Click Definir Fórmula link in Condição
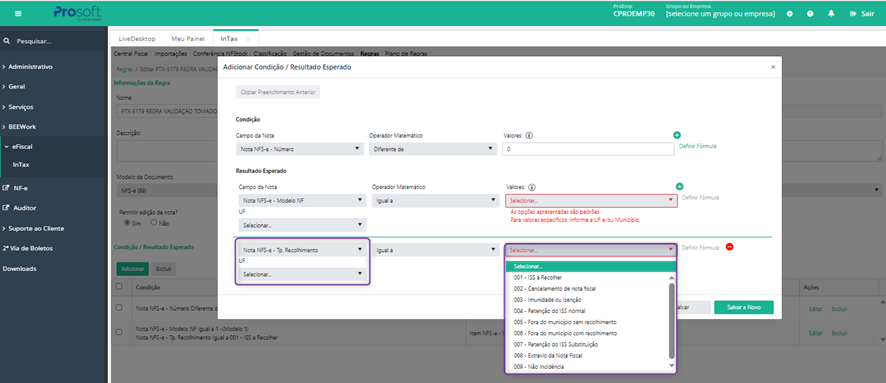The image size is (886, 383). tap(698, 146)
